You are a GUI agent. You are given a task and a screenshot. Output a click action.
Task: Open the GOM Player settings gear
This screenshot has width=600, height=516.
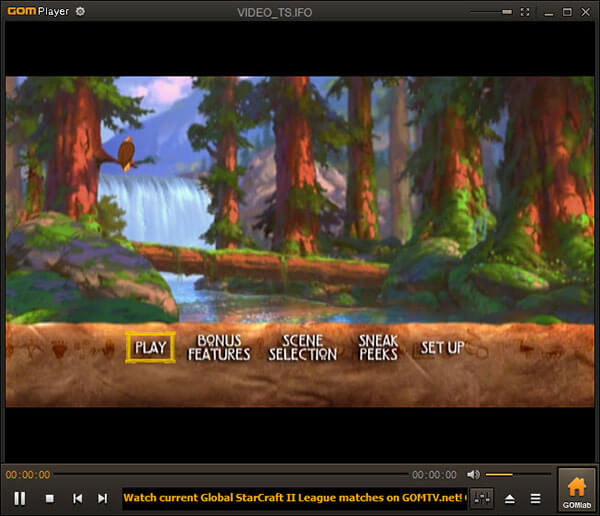coord(80,11)
